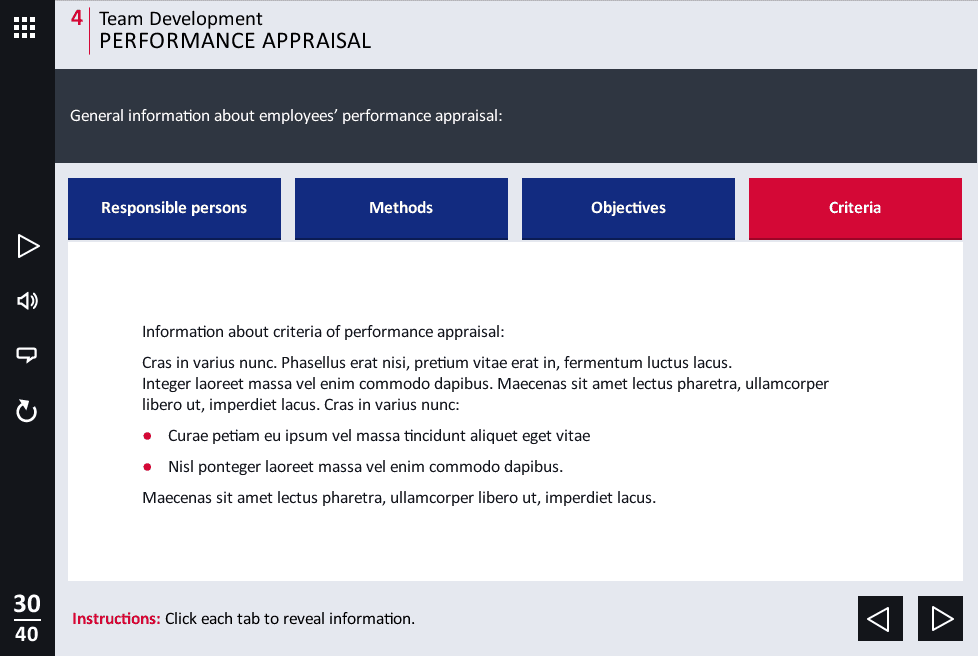This screenshot has height=656, width=978.
Task: Go to previous slide arrow button
Action: (880, 619)
